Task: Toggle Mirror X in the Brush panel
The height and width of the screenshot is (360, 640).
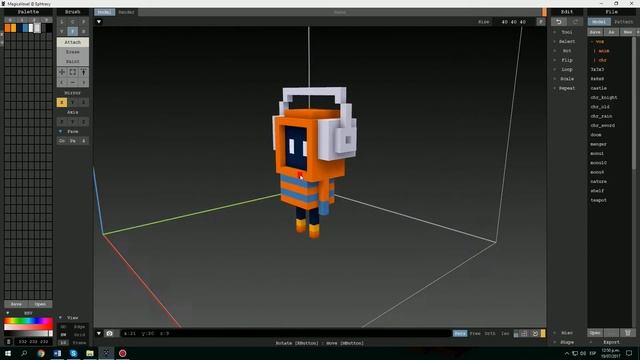Action: (62, 102)
